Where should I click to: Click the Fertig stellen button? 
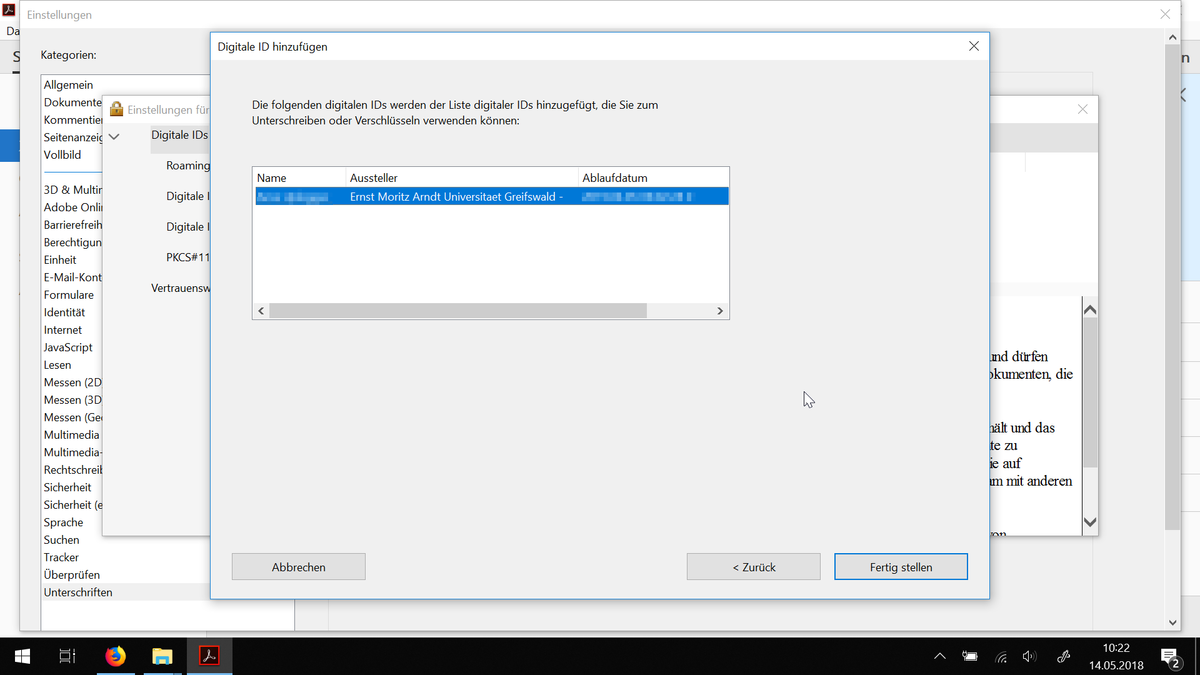900,567
